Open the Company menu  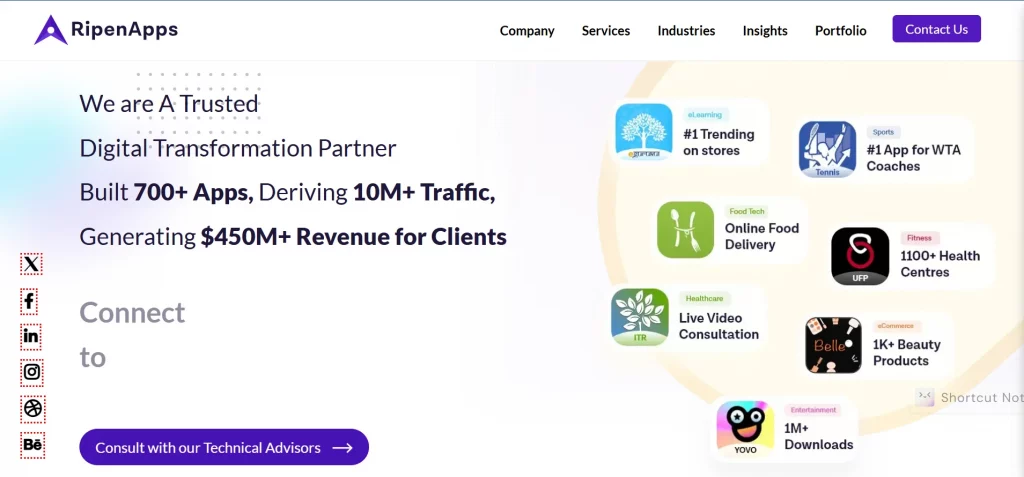pyautogui.click(x=527, y=31)
